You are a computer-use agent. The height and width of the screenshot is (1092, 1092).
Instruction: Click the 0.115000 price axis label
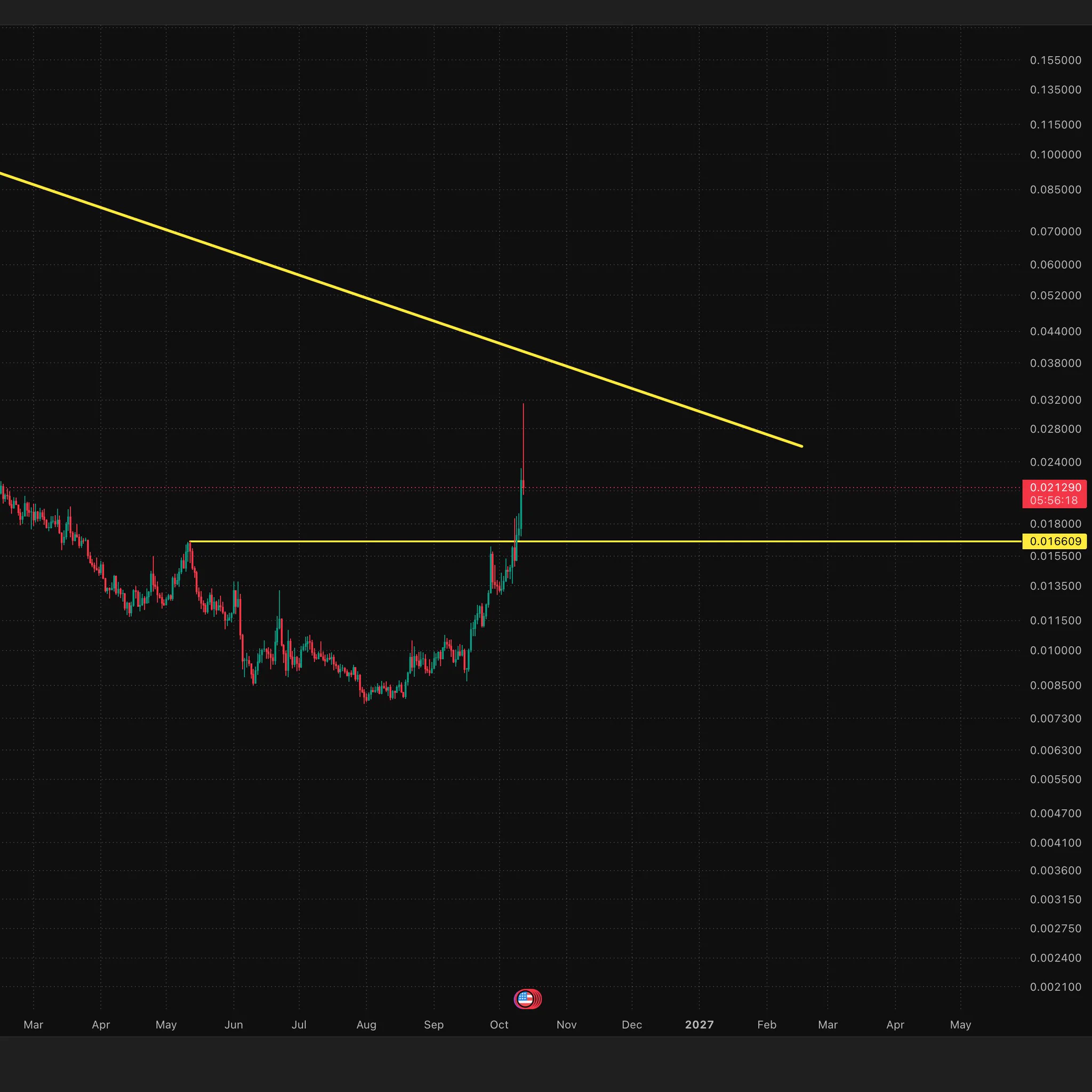(x=1055, y=125)
